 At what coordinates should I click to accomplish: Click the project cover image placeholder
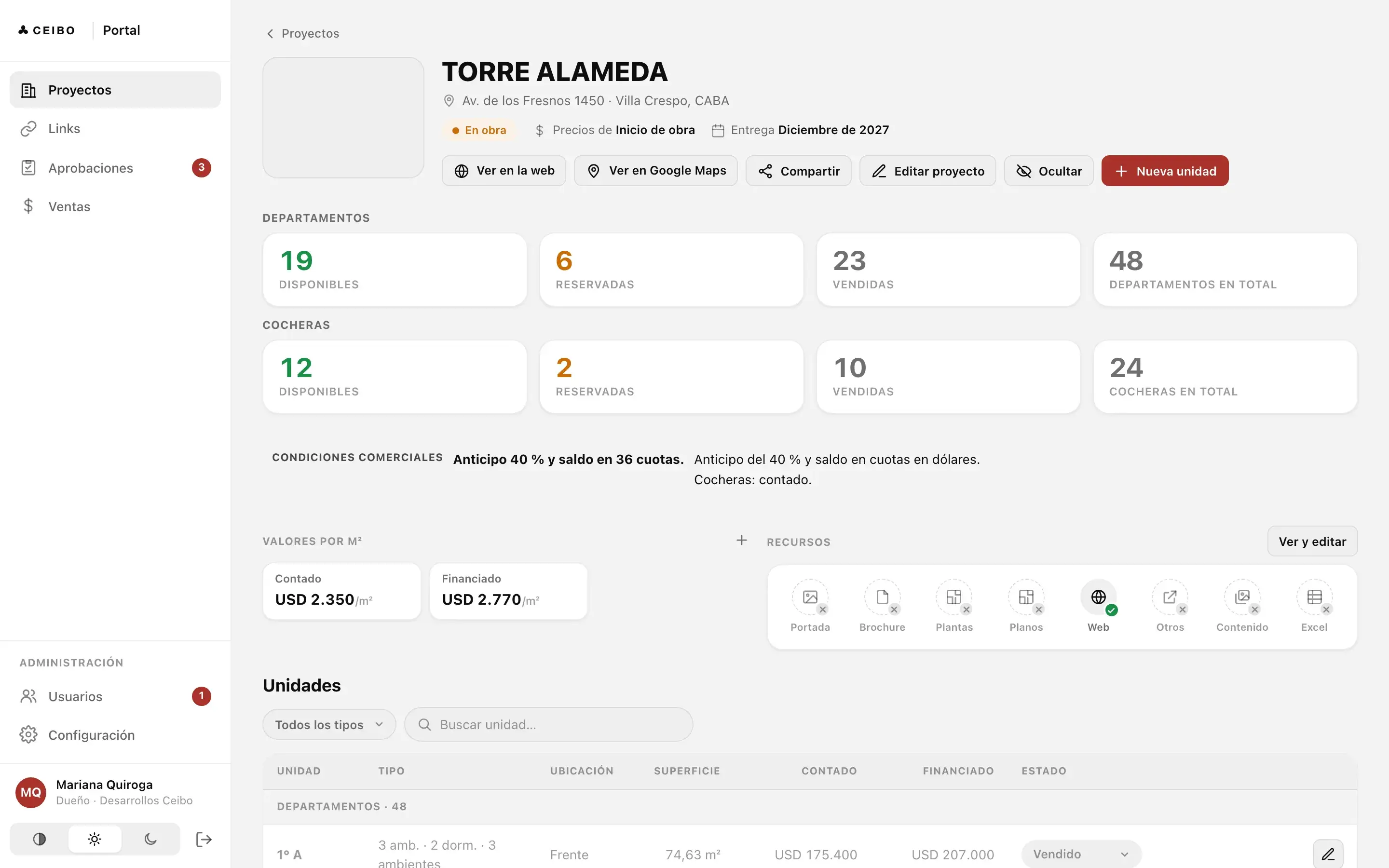coord(343,118)
